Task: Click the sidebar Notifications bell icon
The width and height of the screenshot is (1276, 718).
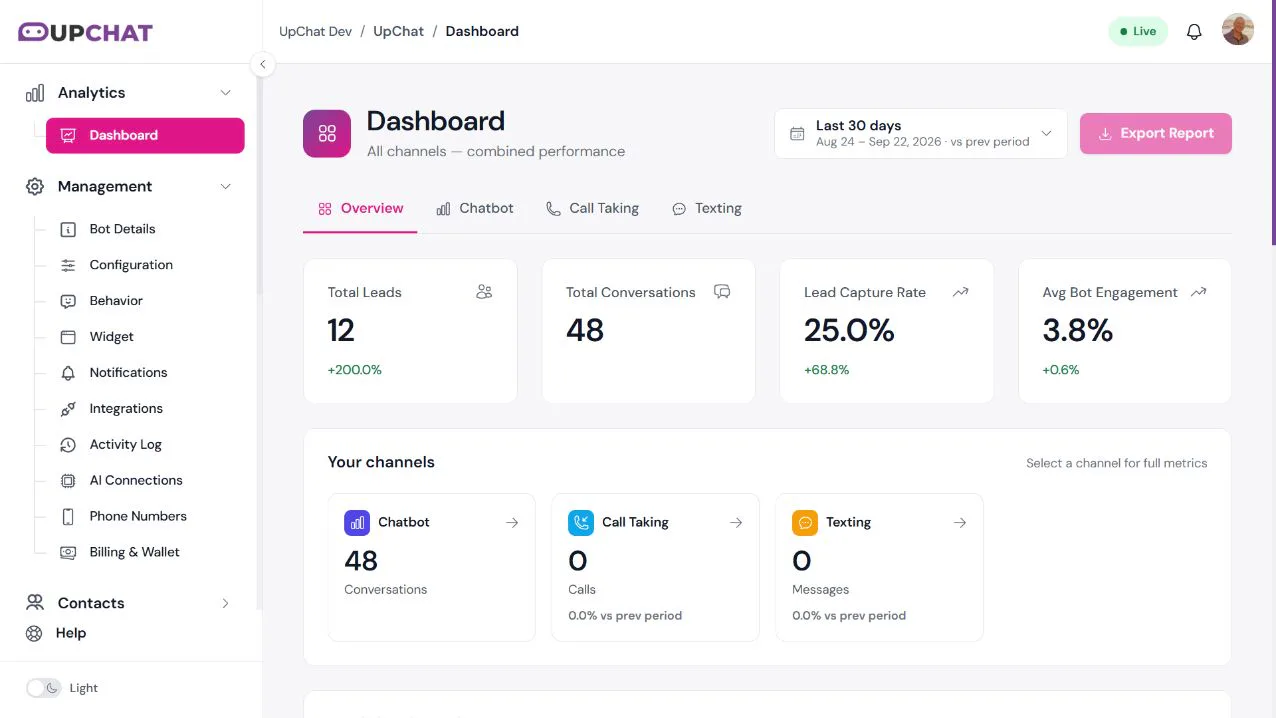Action: coord(68,374)
